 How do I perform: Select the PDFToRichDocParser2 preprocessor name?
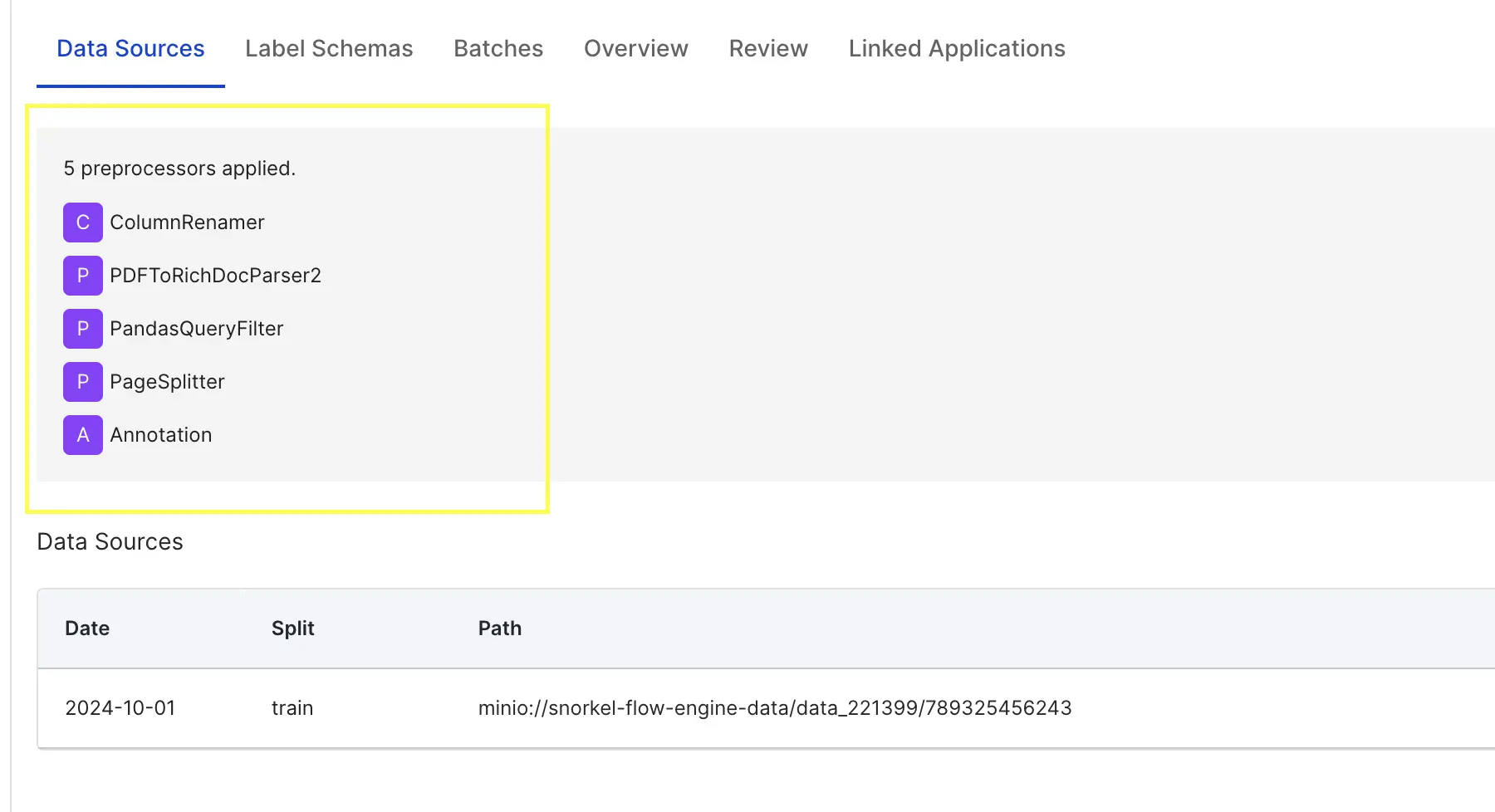215,276
